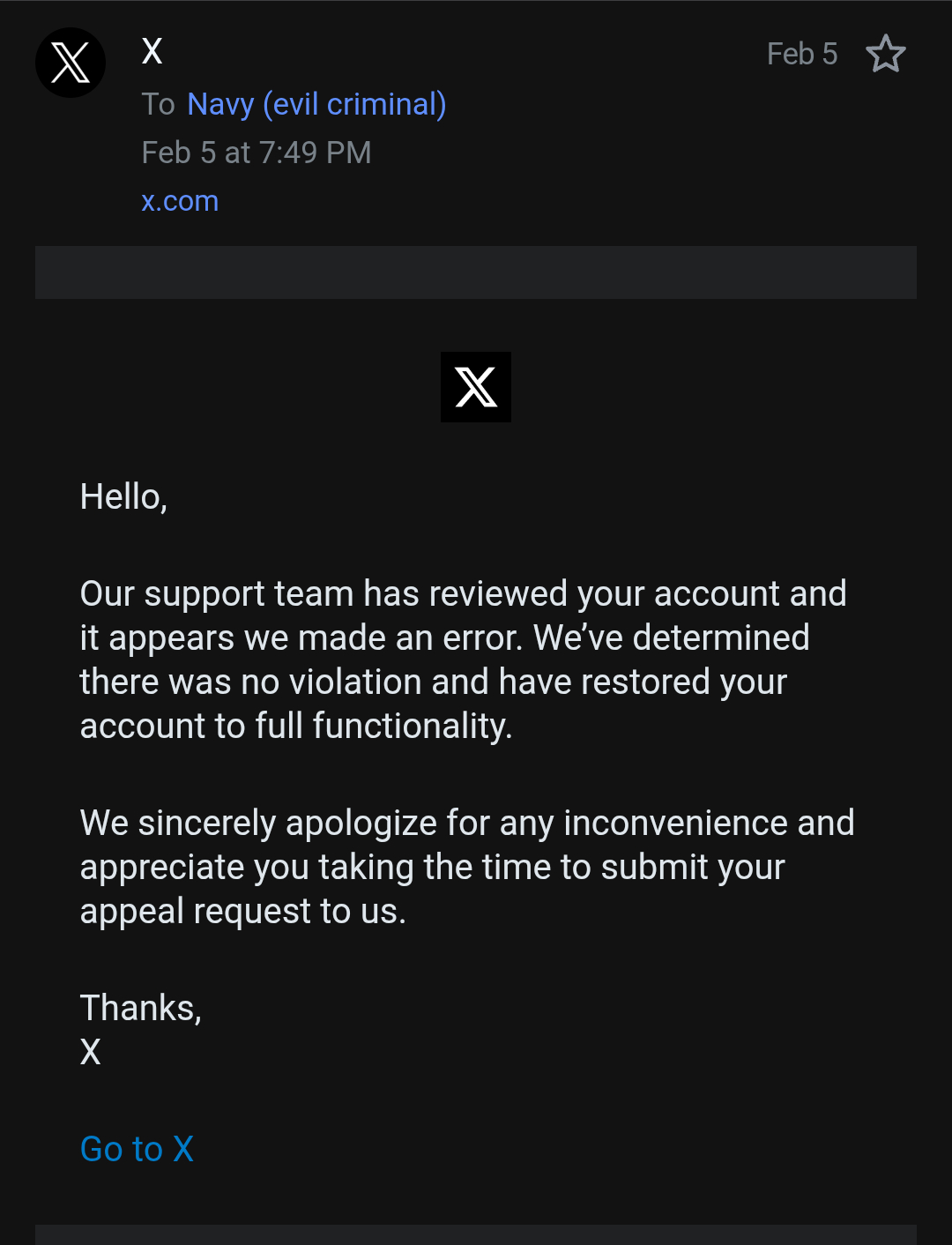Click the "To" recipient label
Image resolution: width=952 pixels, height=1245 pixels.
coord(159,104)
